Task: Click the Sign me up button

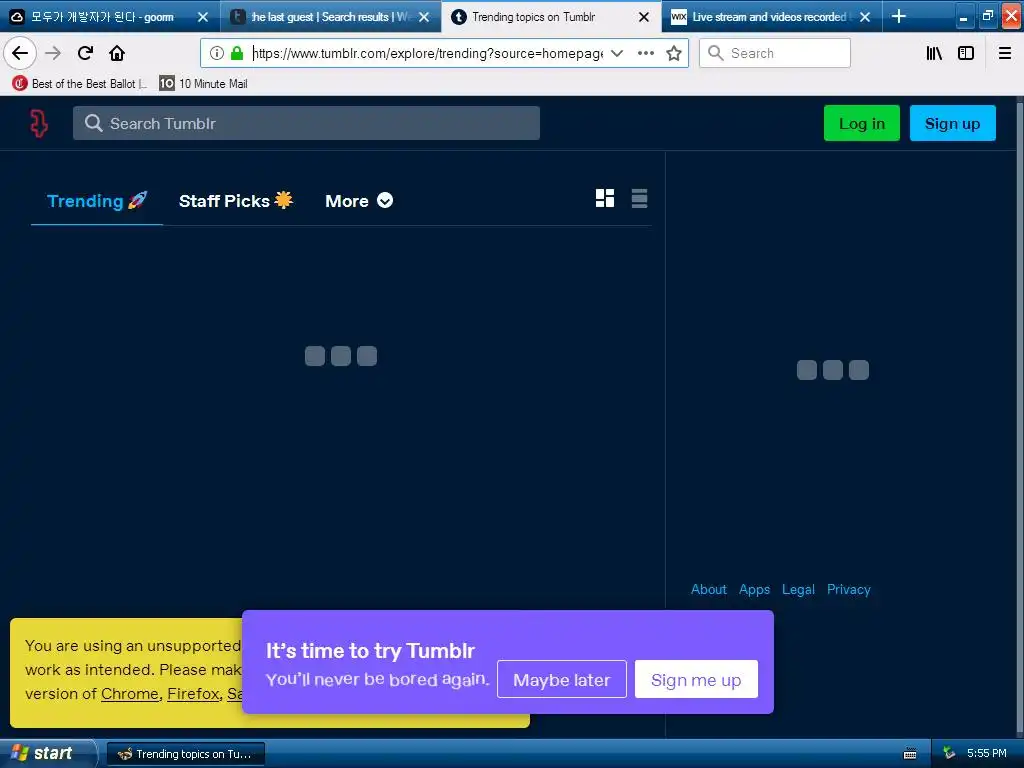Action: pyautogui.click(x=696, y=679)
